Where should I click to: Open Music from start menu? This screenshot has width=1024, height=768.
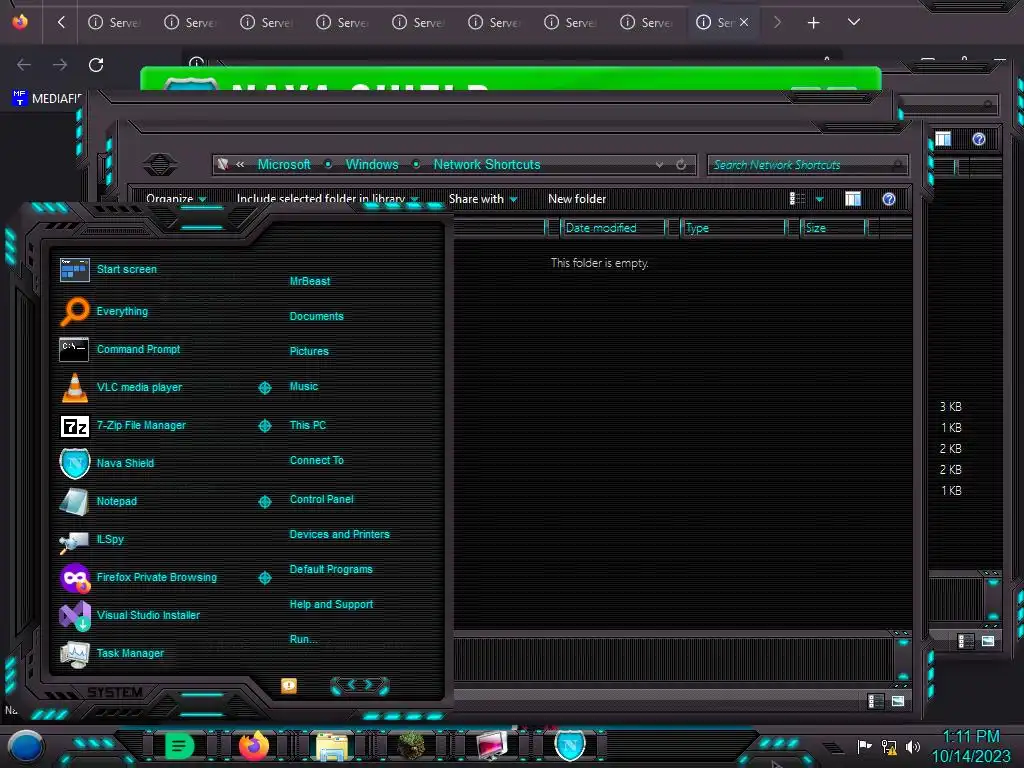304,387
